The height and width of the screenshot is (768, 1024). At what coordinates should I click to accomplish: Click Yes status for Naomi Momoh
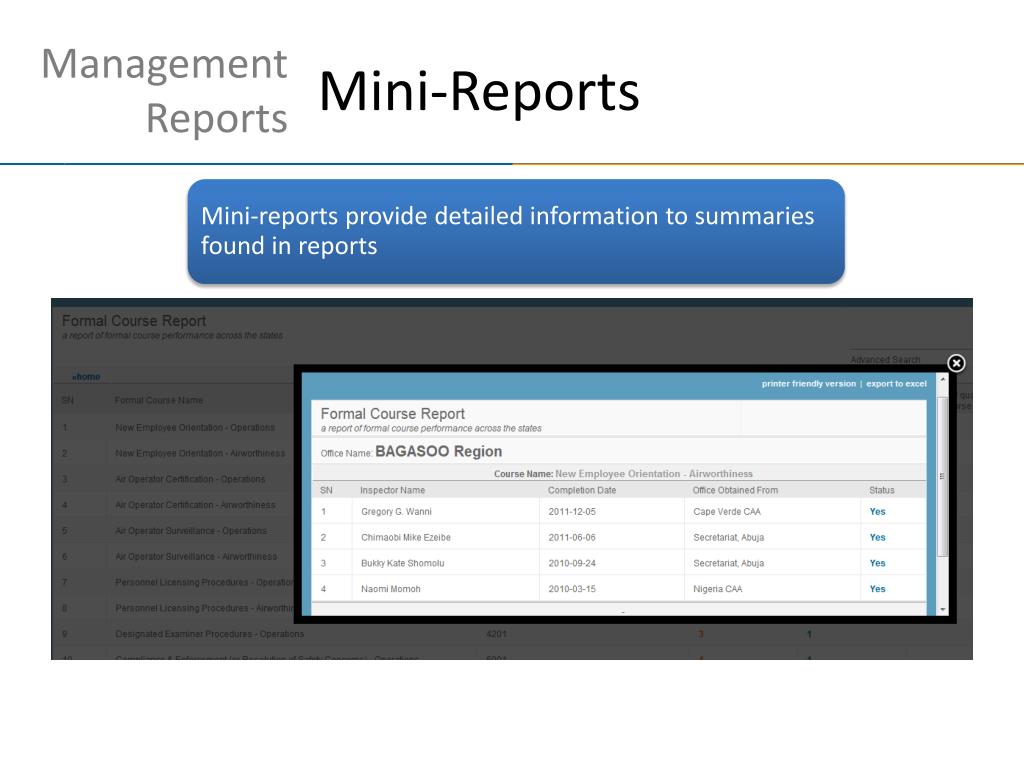pyautogui.click(x=877, y=589)
